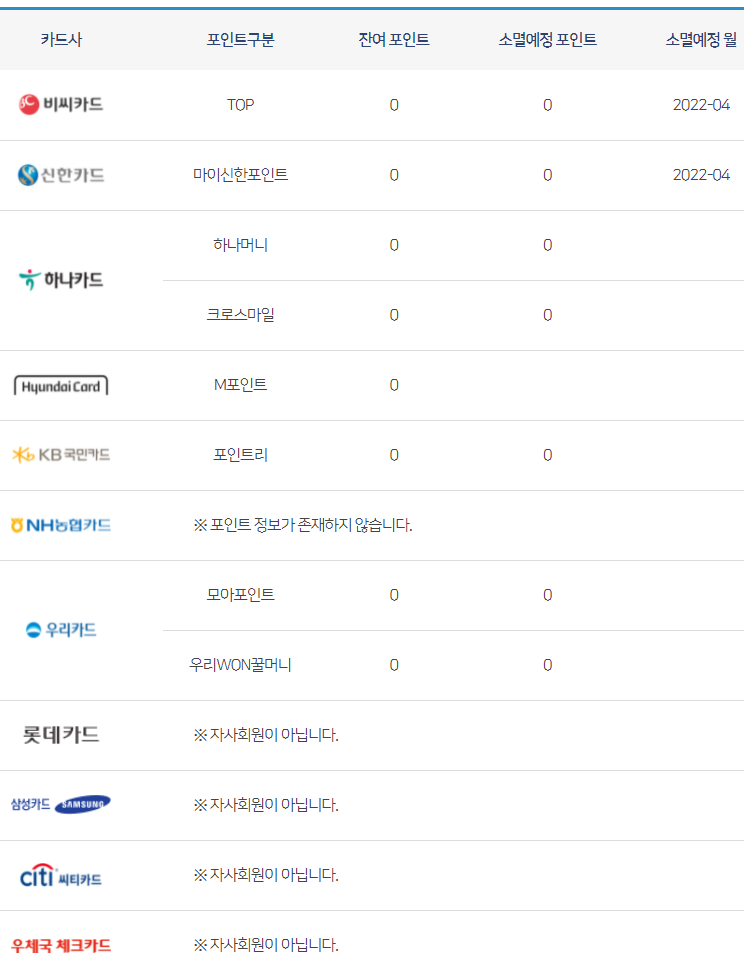Click the Woori Card (우리카드) logo

point(60,630)
